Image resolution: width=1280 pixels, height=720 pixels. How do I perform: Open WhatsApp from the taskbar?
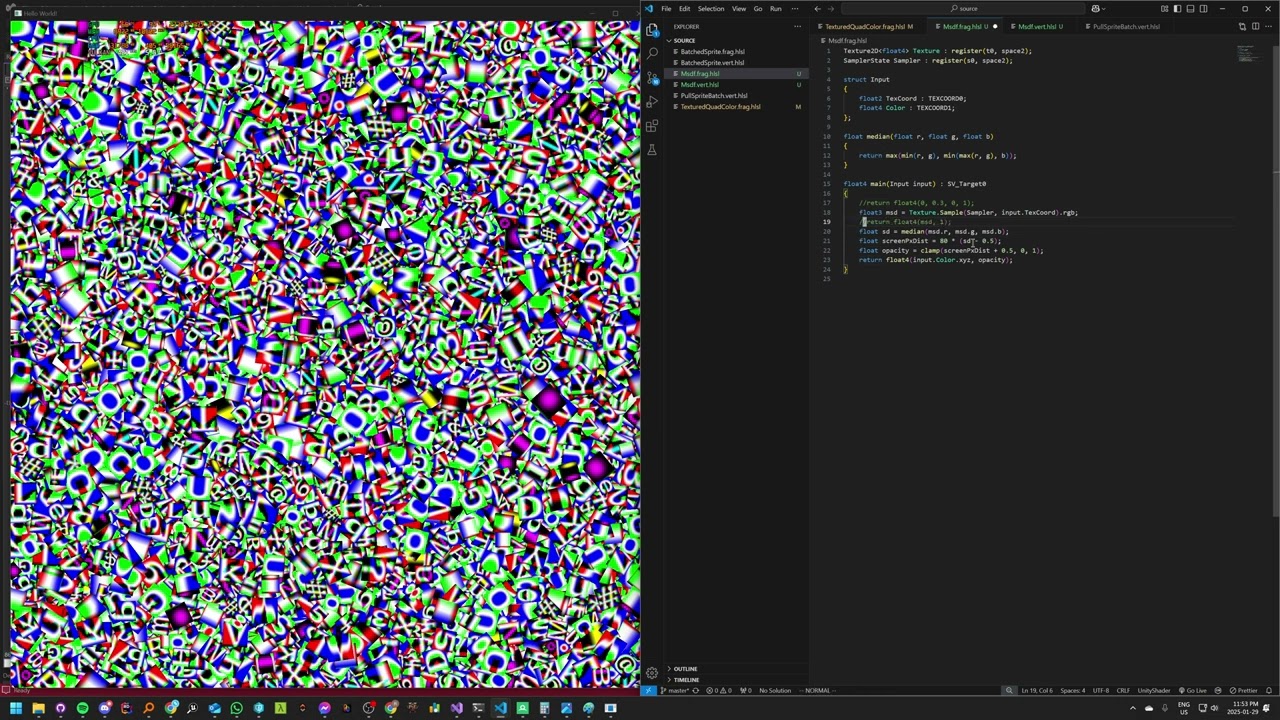[x=236, y=708]
